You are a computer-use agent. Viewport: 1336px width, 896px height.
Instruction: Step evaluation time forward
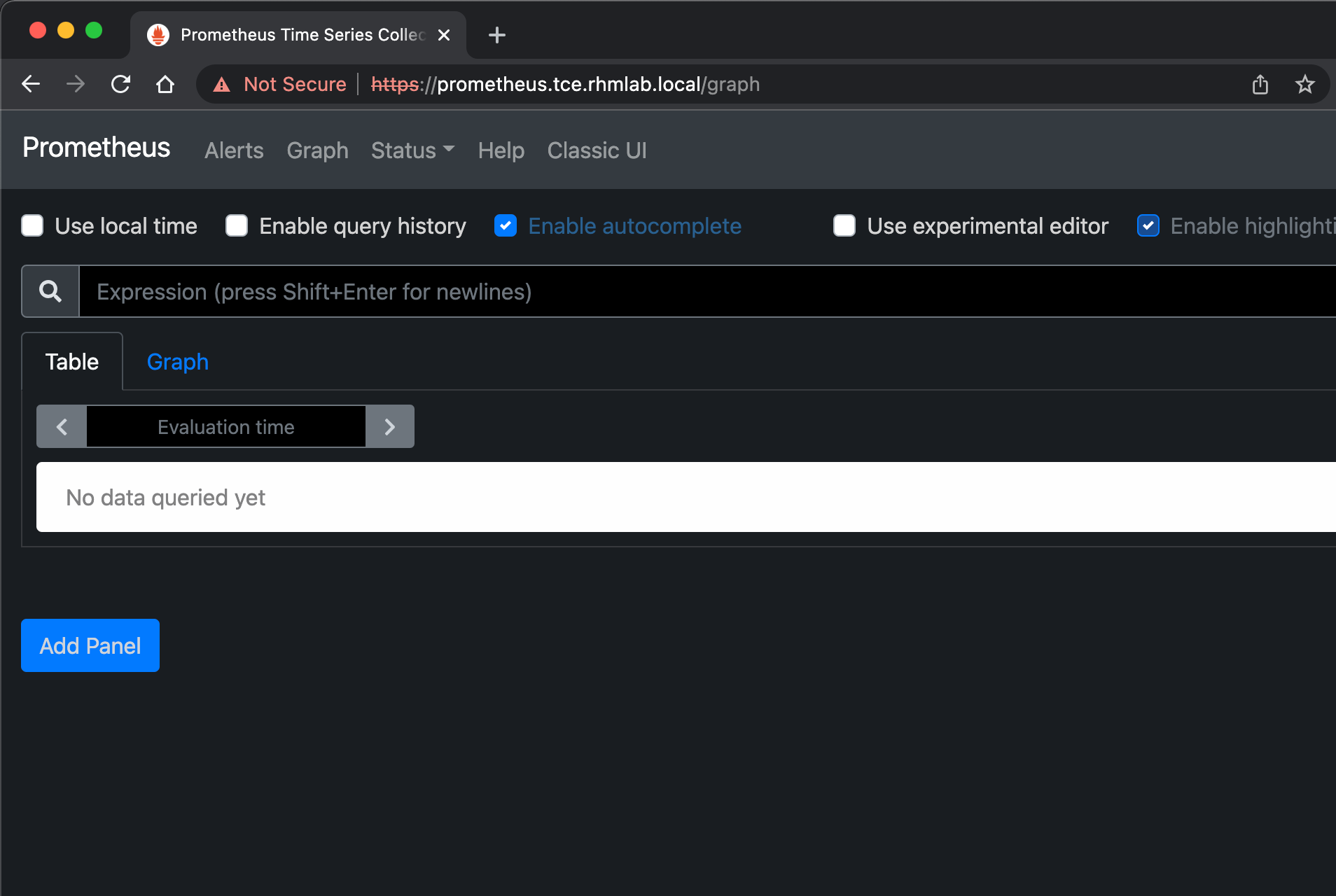(390, 426)
